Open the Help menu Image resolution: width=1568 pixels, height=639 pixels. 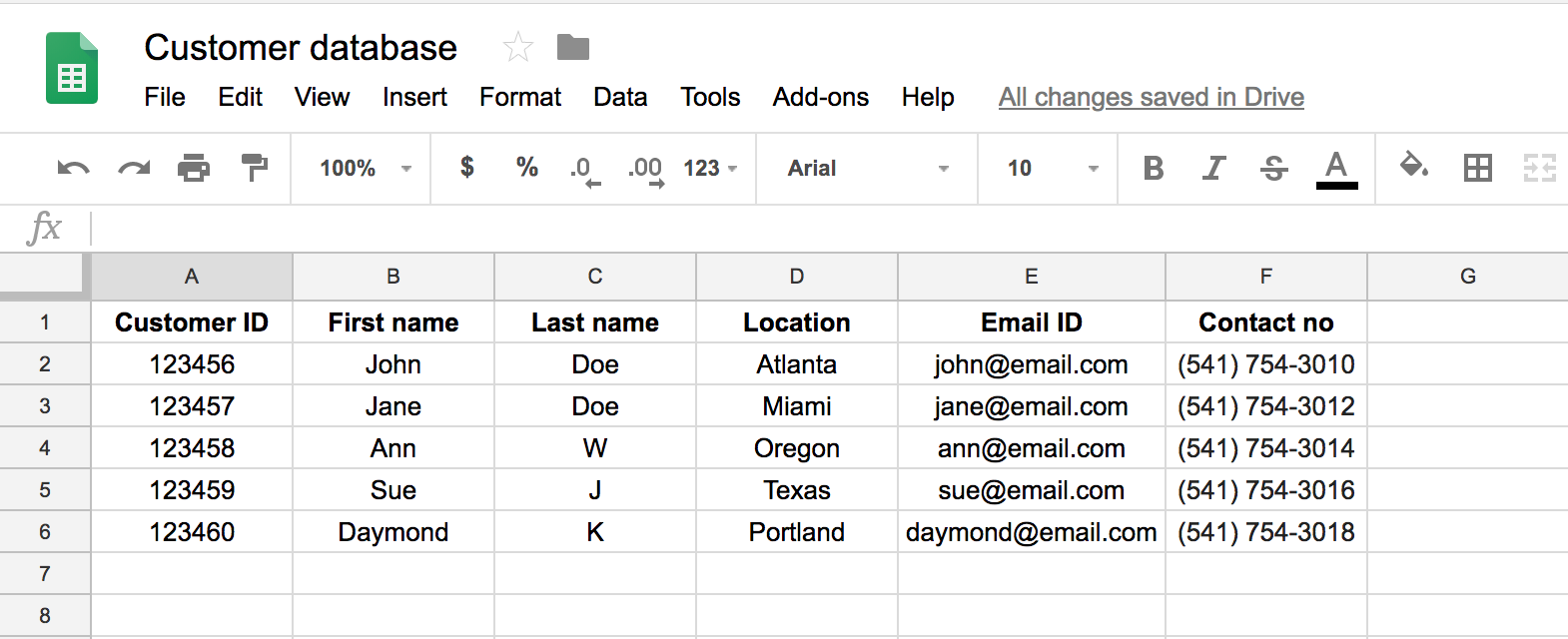(928, 97)
